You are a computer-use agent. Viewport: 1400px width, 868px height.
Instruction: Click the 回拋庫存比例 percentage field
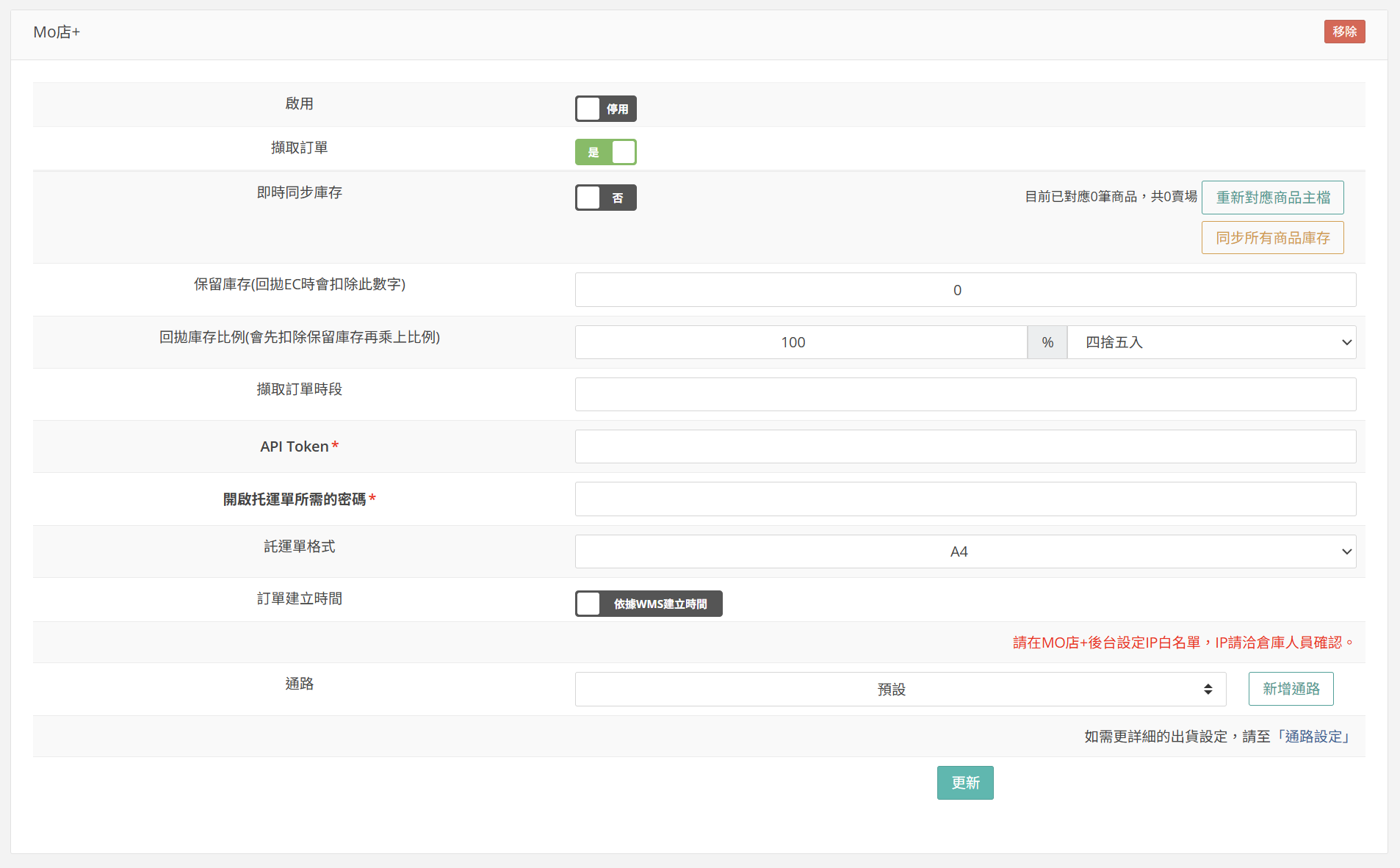click(800, 342)
